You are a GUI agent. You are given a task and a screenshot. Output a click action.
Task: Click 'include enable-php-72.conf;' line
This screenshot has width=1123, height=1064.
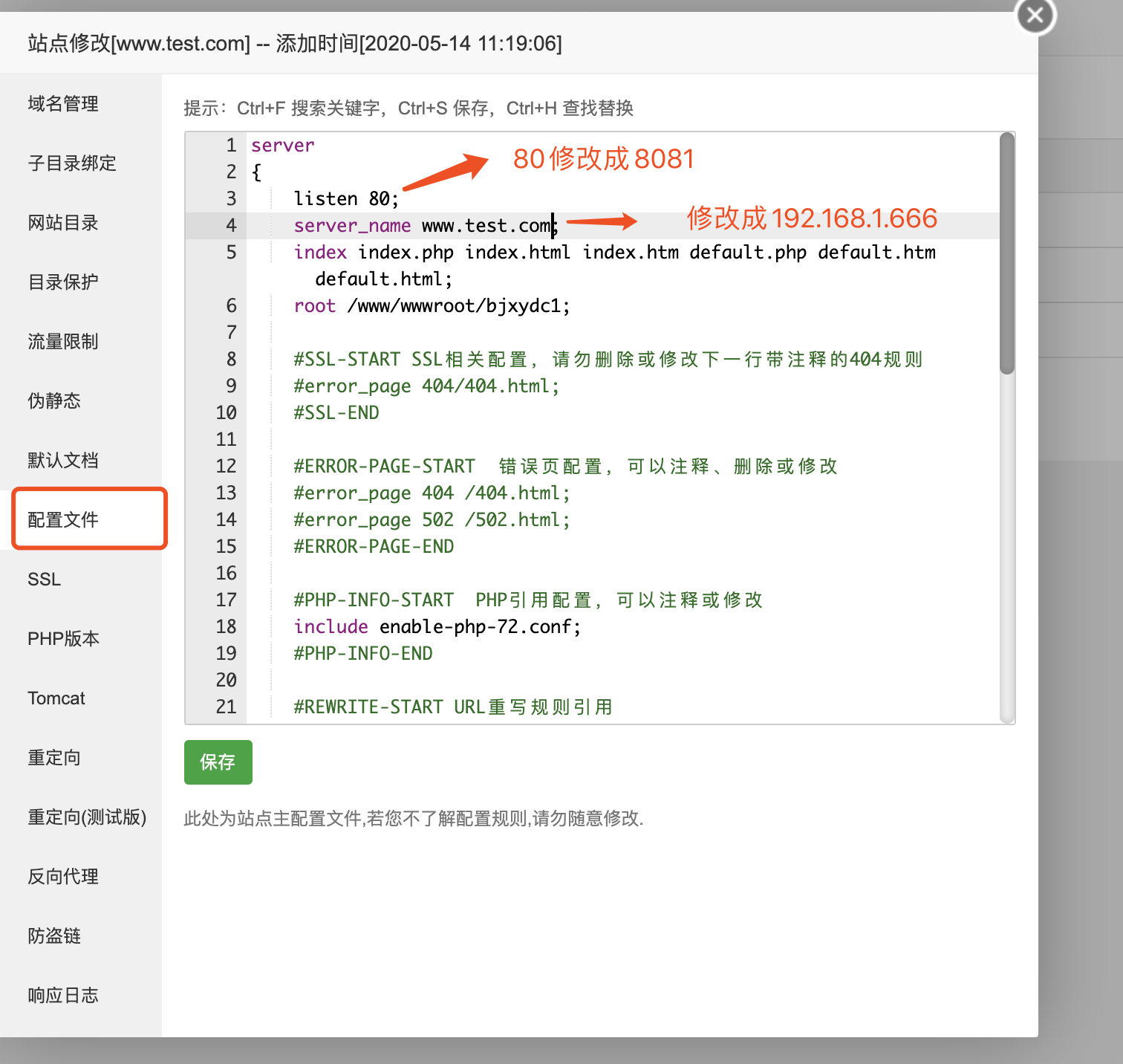pyautogui.click(x=437, y=627)
